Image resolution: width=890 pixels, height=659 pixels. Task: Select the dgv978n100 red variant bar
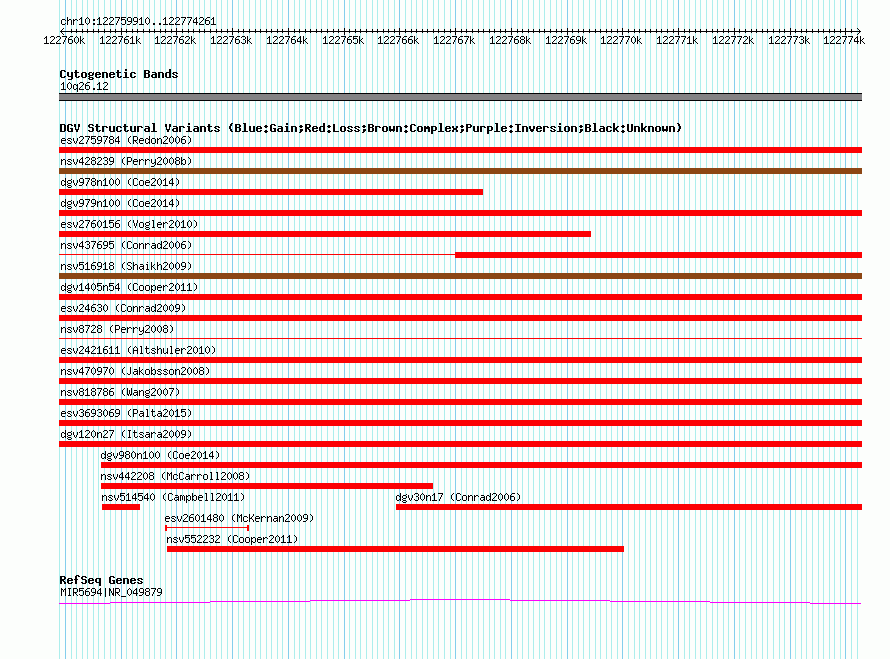pos(271,192)
